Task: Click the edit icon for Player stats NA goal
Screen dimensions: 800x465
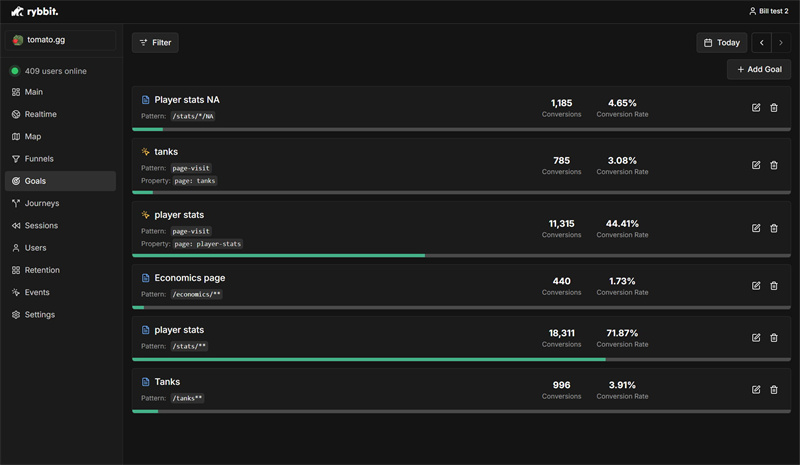Action: 756,108
